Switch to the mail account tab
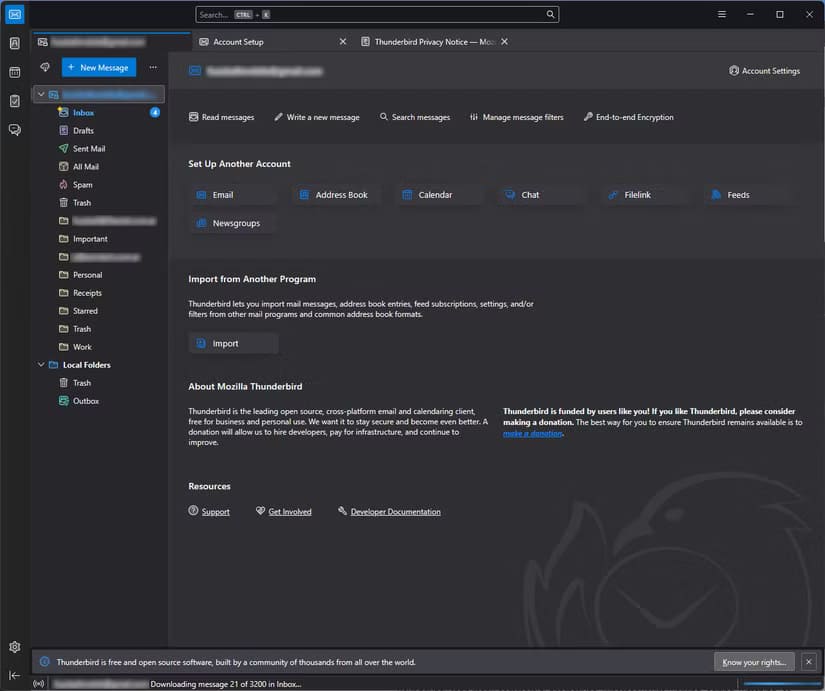The height and width of the screenshot is (691, 825). click(110, 42)
